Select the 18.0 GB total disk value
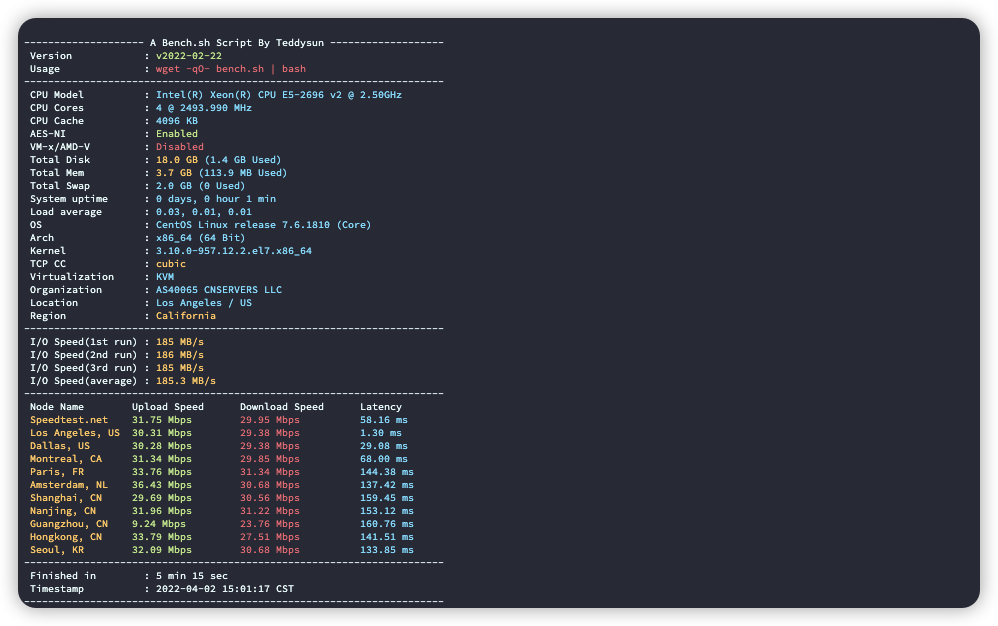Image resolution: width=998 pixels, height=626 pixels. tap(177, 160)
